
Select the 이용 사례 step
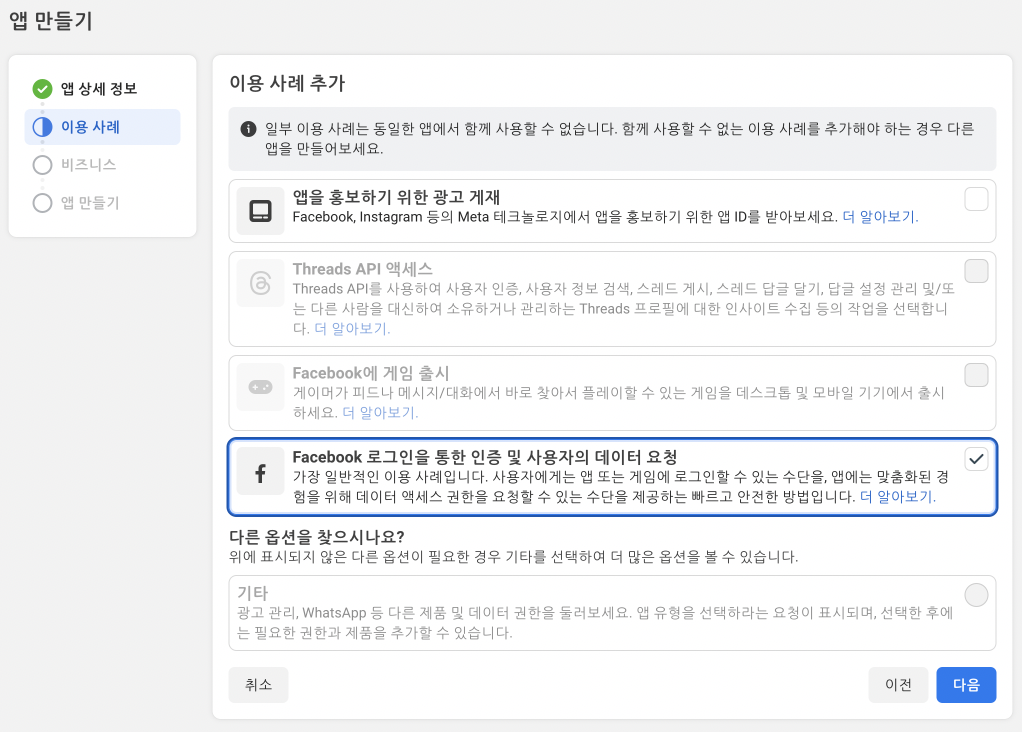[x=102, y=126]
